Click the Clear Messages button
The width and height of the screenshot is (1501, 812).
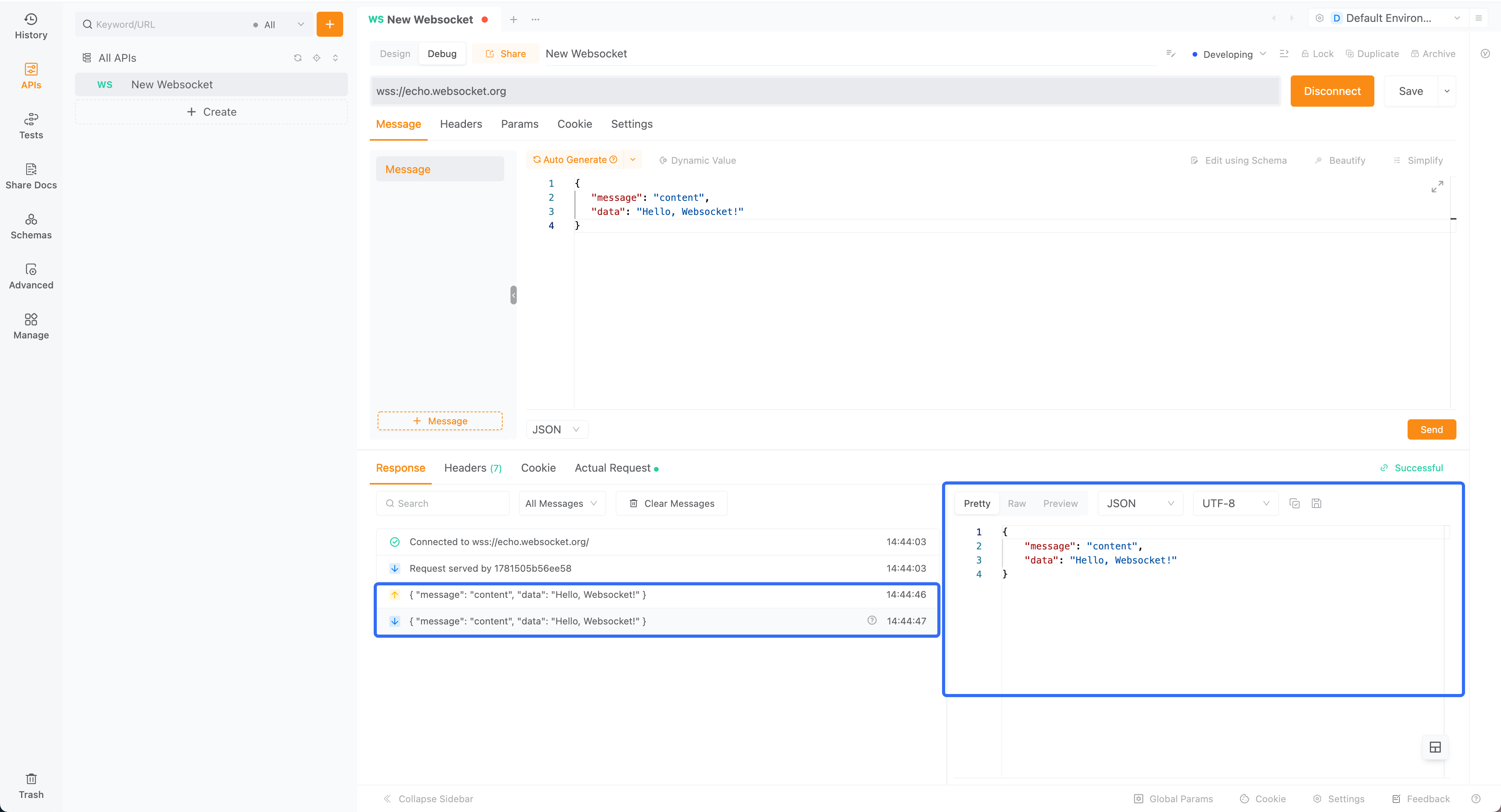coord(671,503)
